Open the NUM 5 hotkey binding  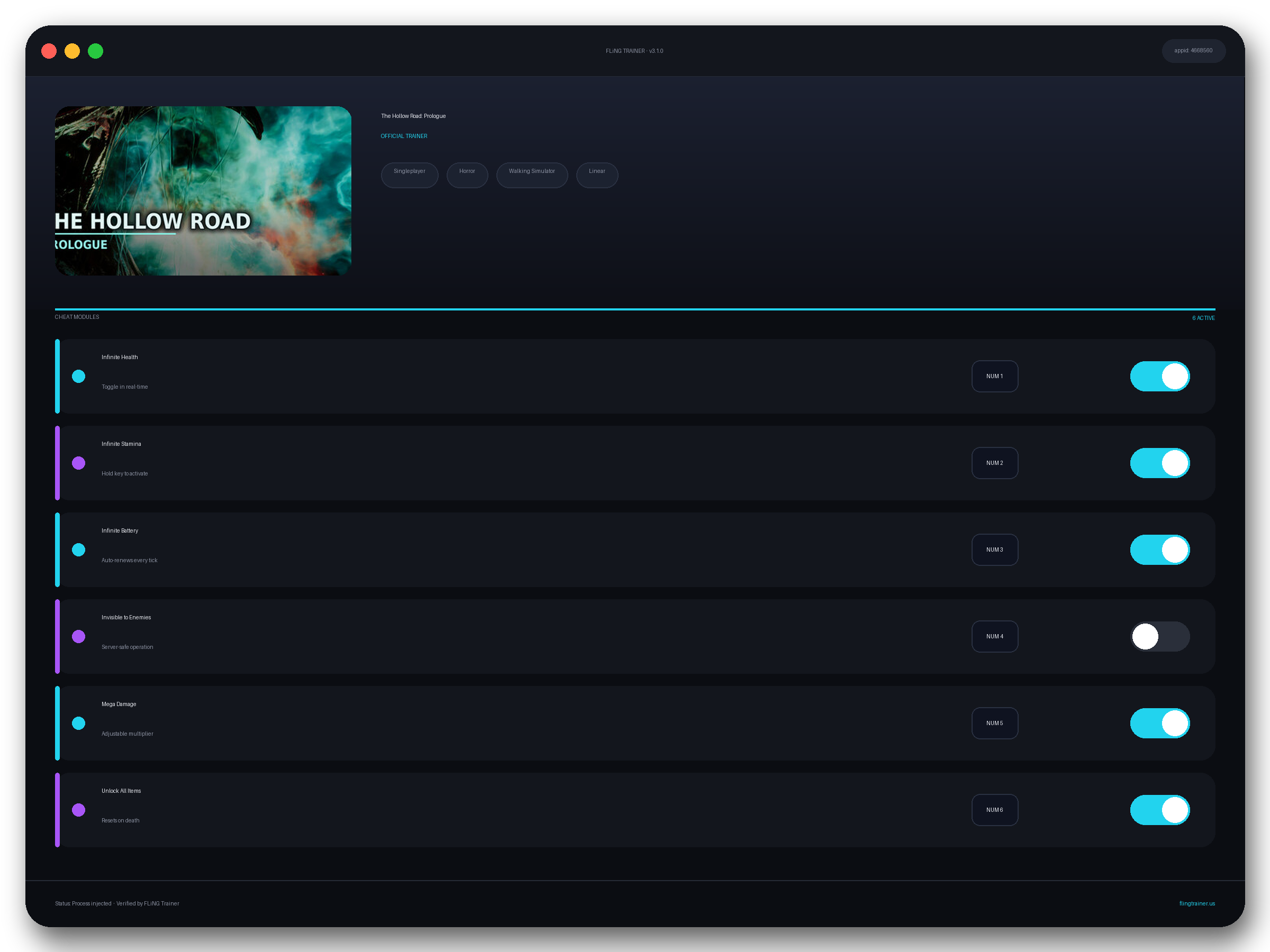(994, 723)
